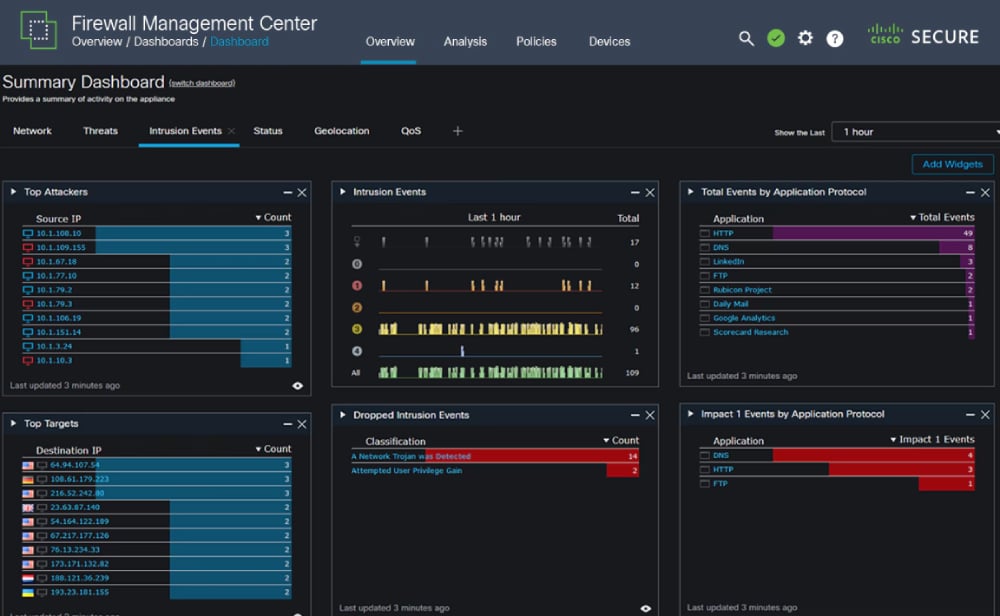The height and width of the screenshot is (616, 1000).
Task: Click the impact level 1 flag icon
Action: coord(357,285)
